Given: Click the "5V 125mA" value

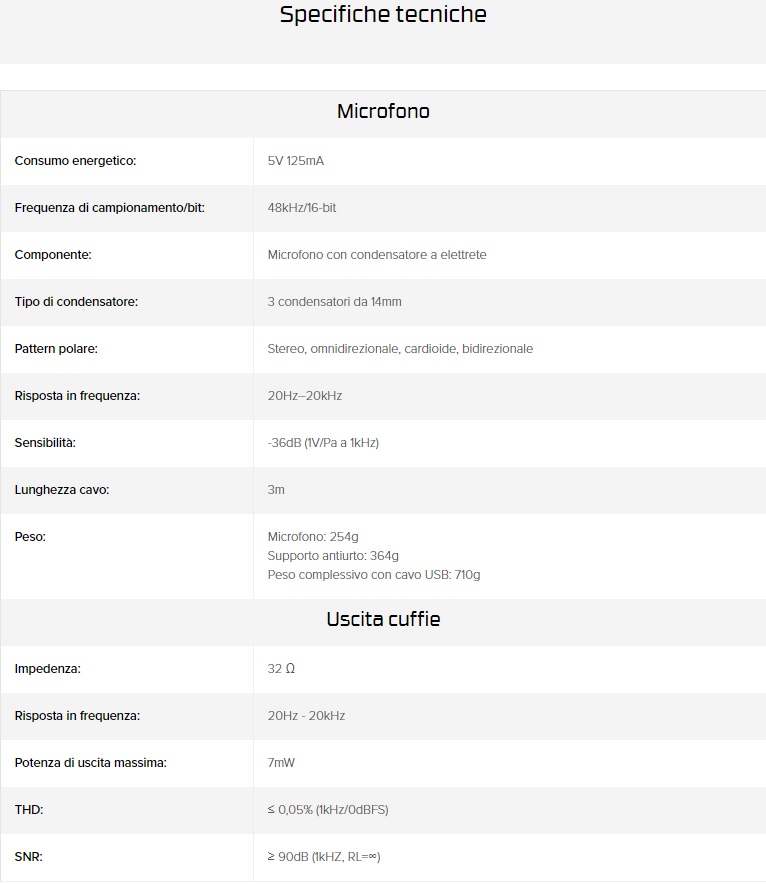Looking at the screenshot, I should pyautogui.click(x=295, y=161).
